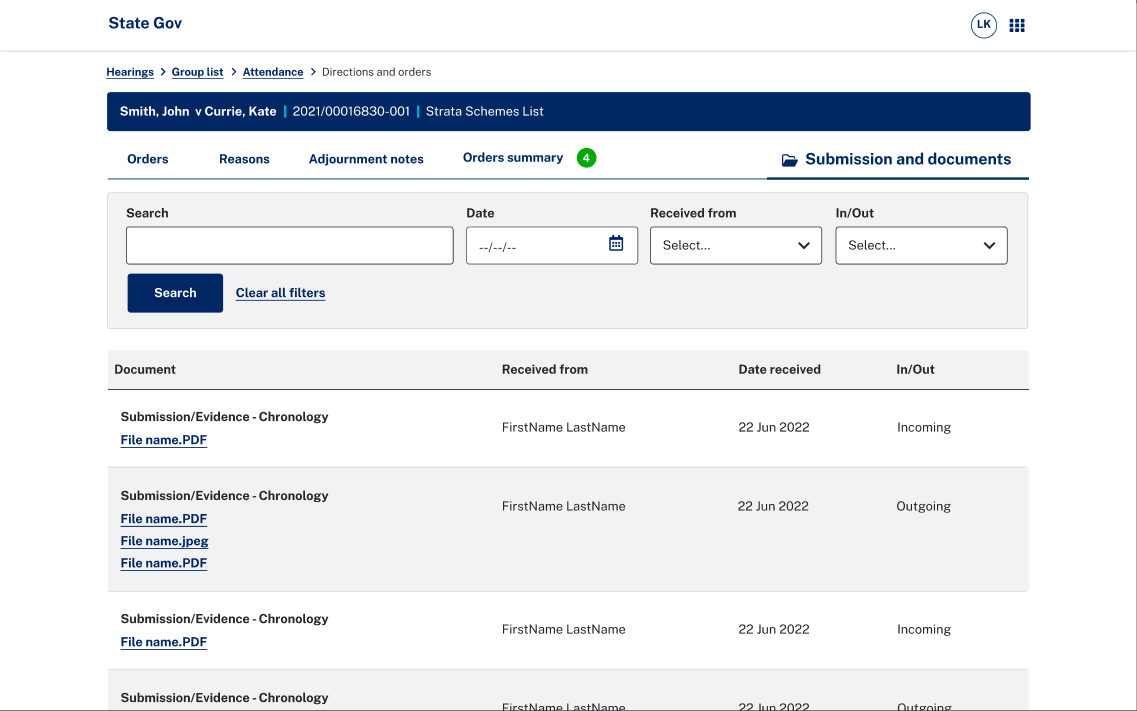Open the LK user avatar menu

pos(983,25)
